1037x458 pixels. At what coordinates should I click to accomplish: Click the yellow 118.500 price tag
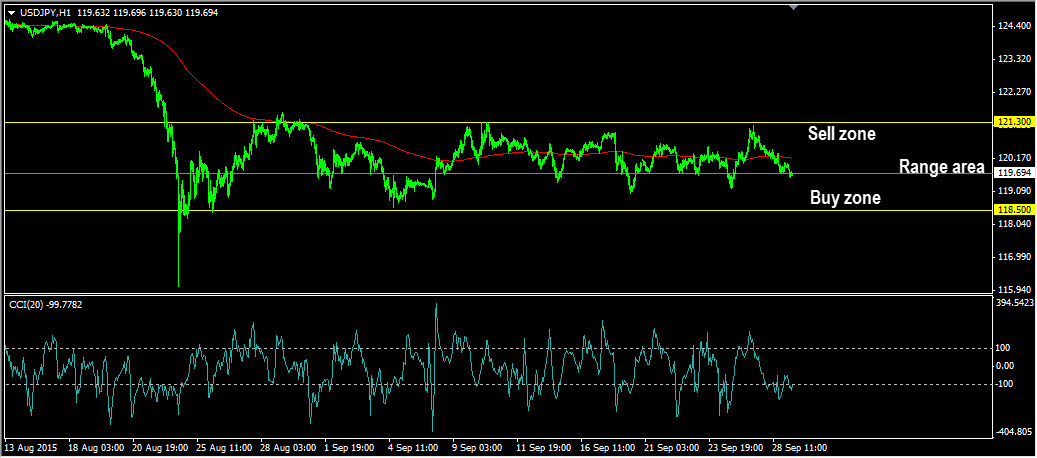(1013, 210)
